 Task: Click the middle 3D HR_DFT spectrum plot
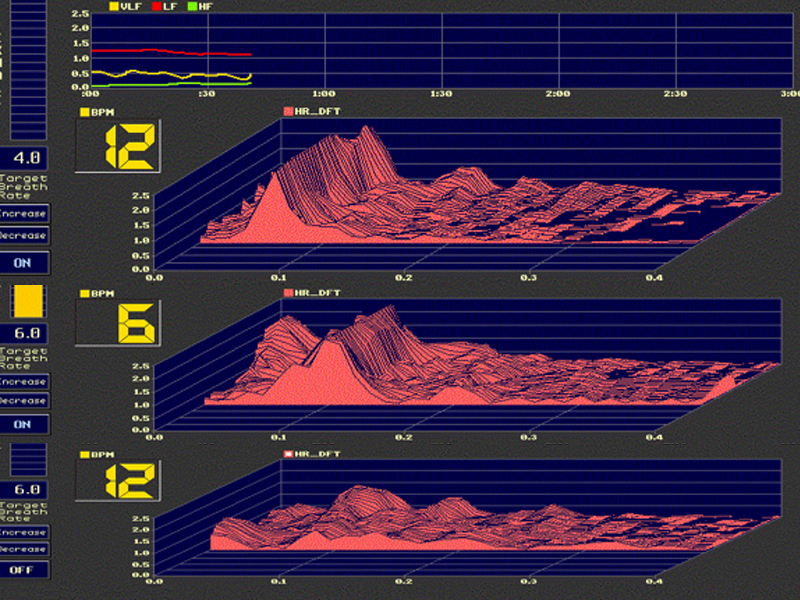tap(467, 365)
